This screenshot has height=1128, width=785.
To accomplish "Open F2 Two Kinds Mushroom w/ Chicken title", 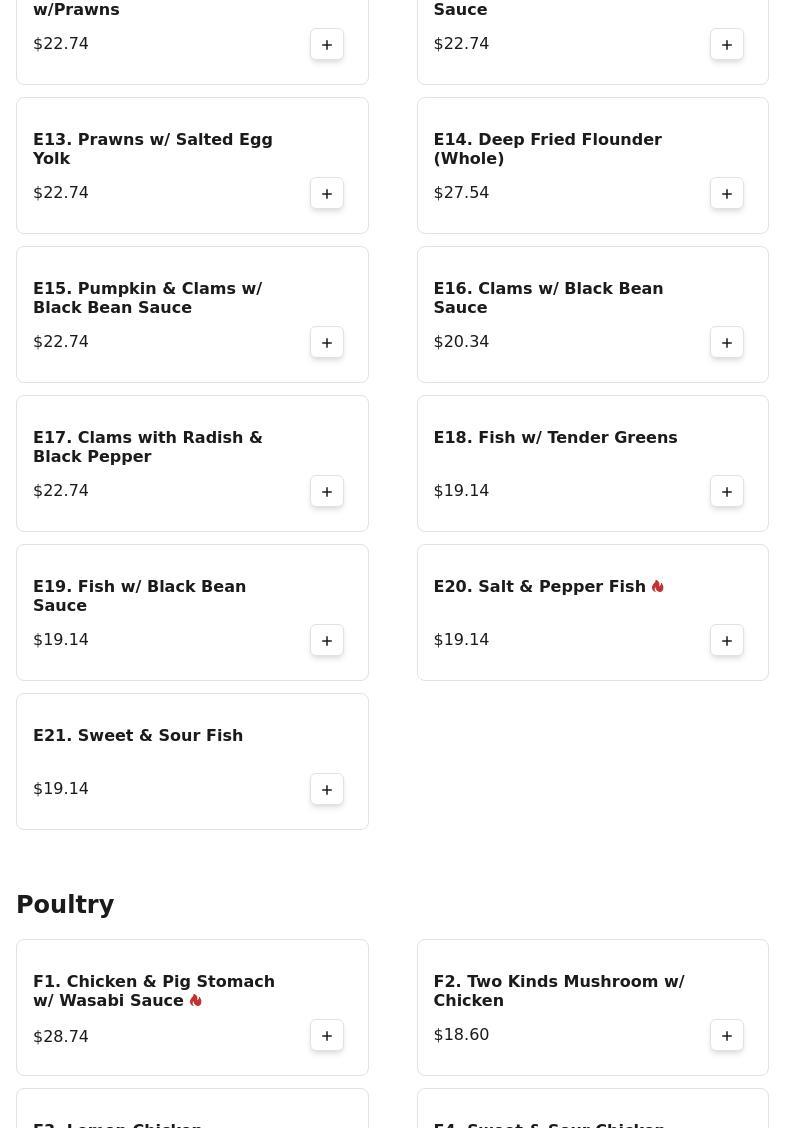I will [559, 991].
